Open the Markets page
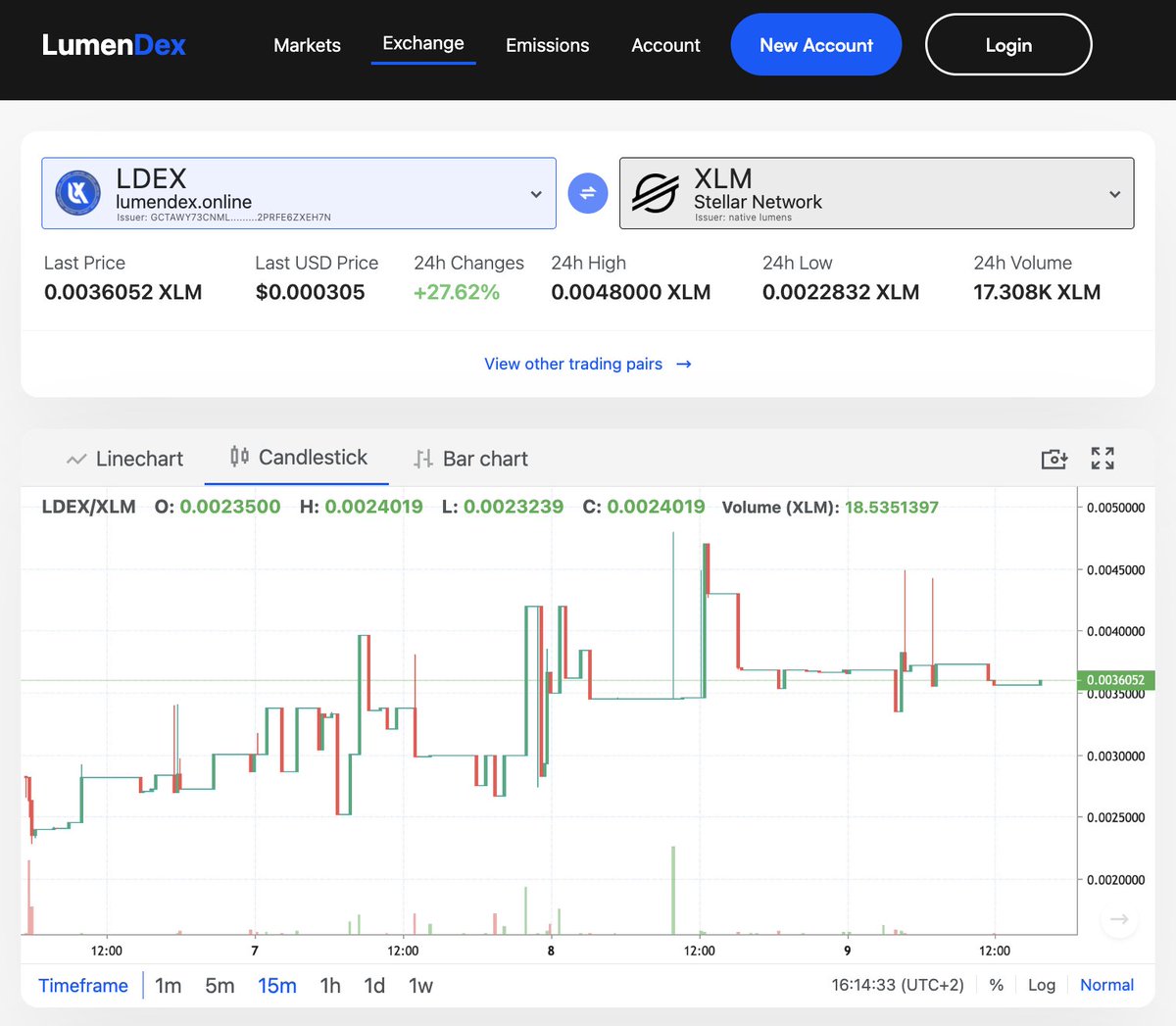This screenshot has height=1026, width=1176. click(307, 45)
